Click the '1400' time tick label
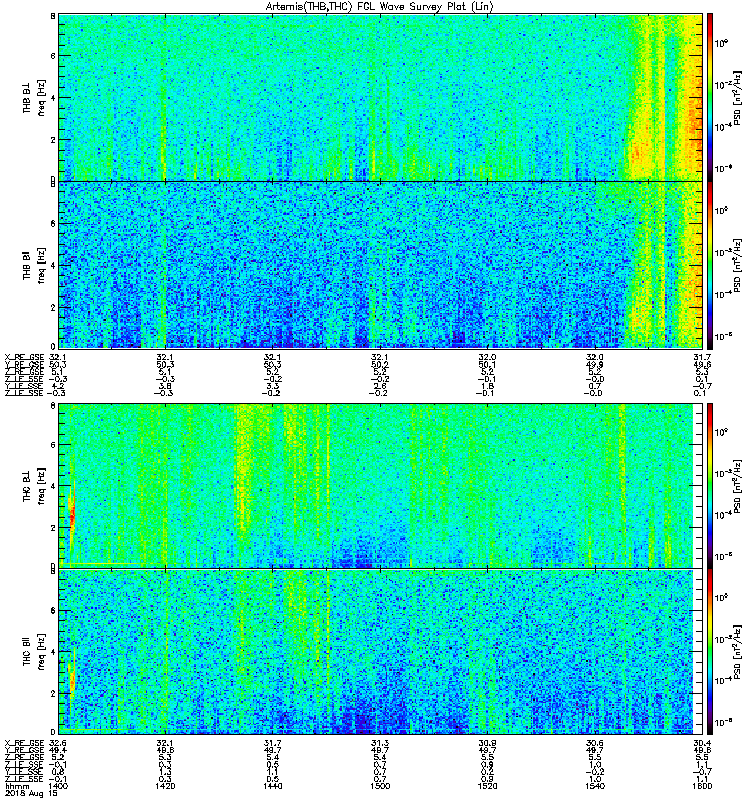Screen dimensions: 750x800 [x=58, y=786]
